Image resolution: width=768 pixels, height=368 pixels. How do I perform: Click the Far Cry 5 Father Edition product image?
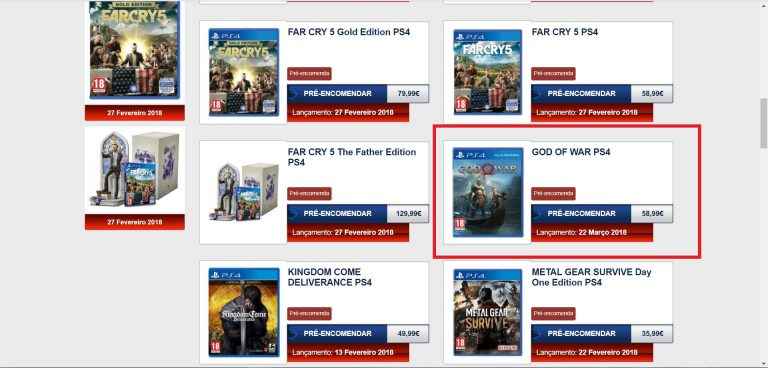[243, 192]
